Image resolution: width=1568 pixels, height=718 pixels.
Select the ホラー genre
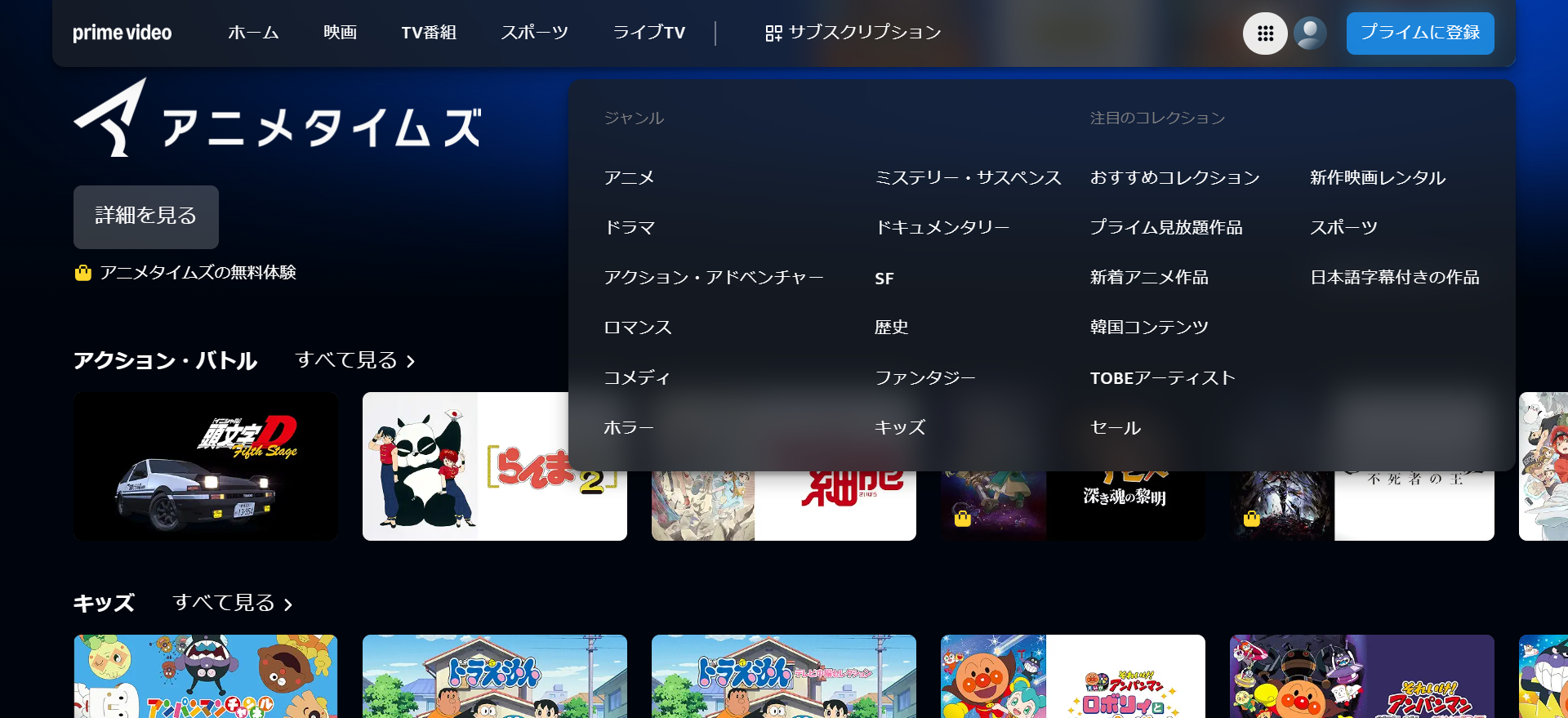pos(629,428)
